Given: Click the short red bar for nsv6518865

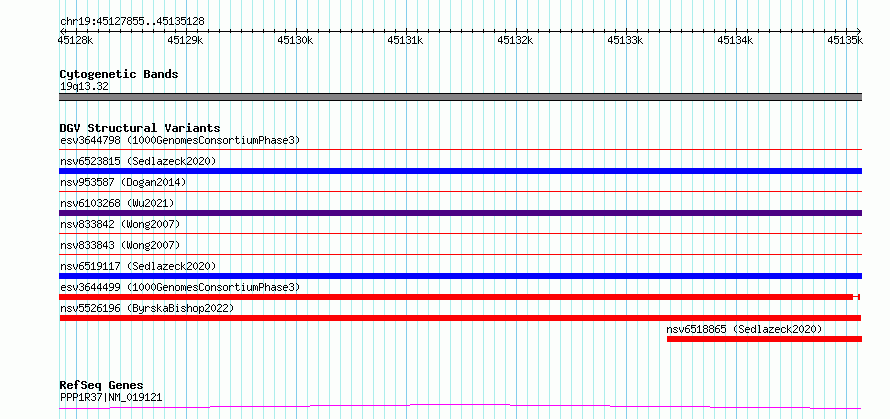Looking at the screenshot, I should click(x=765, y=339).
